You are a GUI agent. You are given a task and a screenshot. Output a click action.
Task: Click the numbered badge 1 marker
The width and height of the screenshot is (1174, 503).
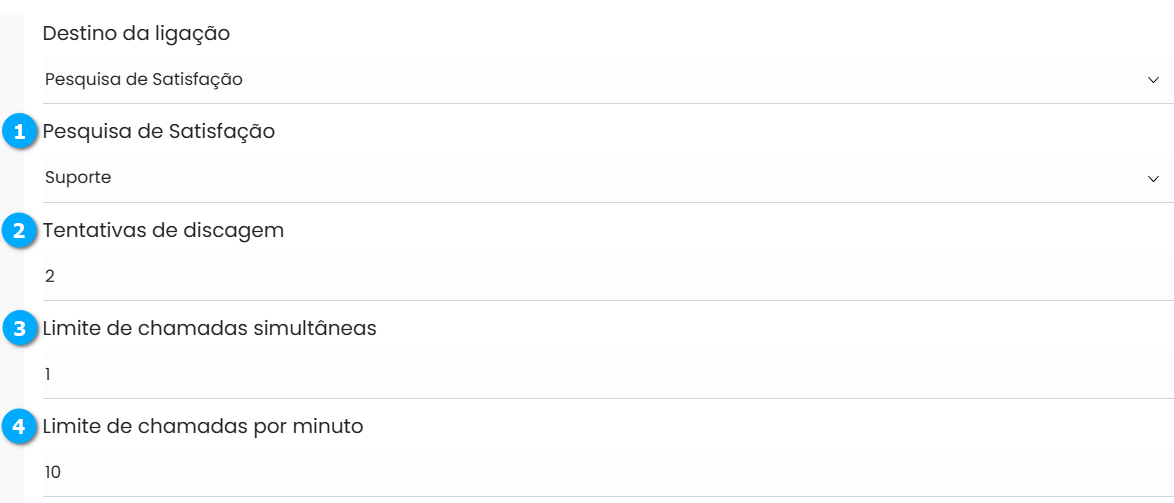(18, 132)
